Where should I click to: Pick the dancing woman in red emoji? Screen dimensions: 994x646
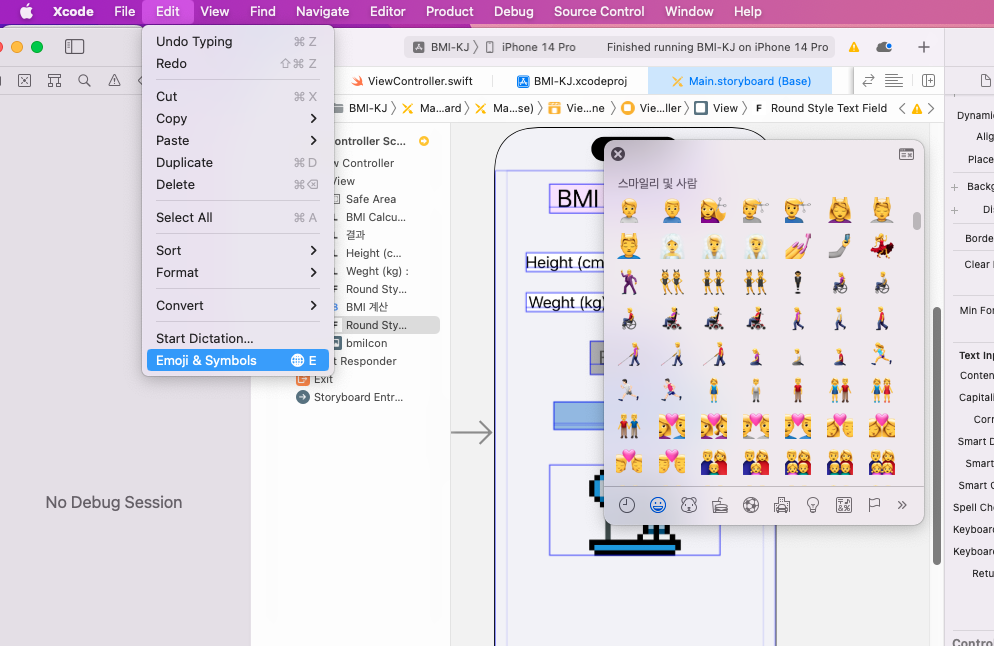pyautogui.click(x=882, y=247)
